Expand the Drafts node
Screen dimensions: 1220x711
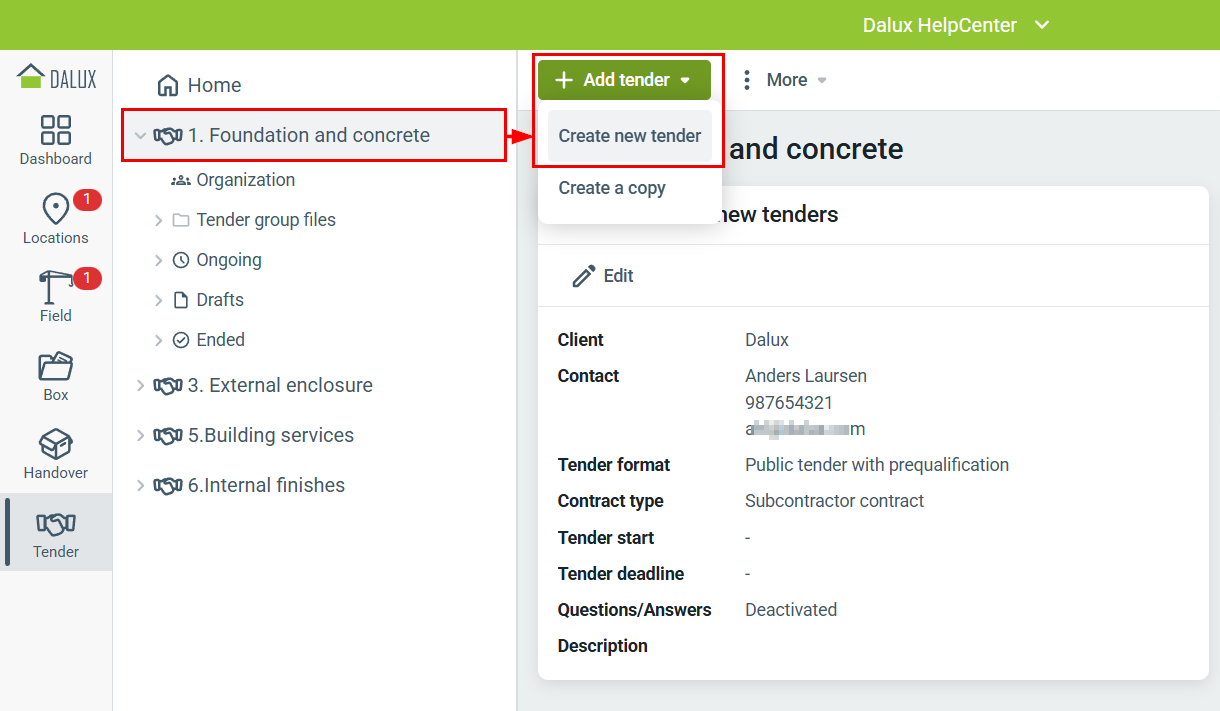pyautogui.click(x=158, y=300)
